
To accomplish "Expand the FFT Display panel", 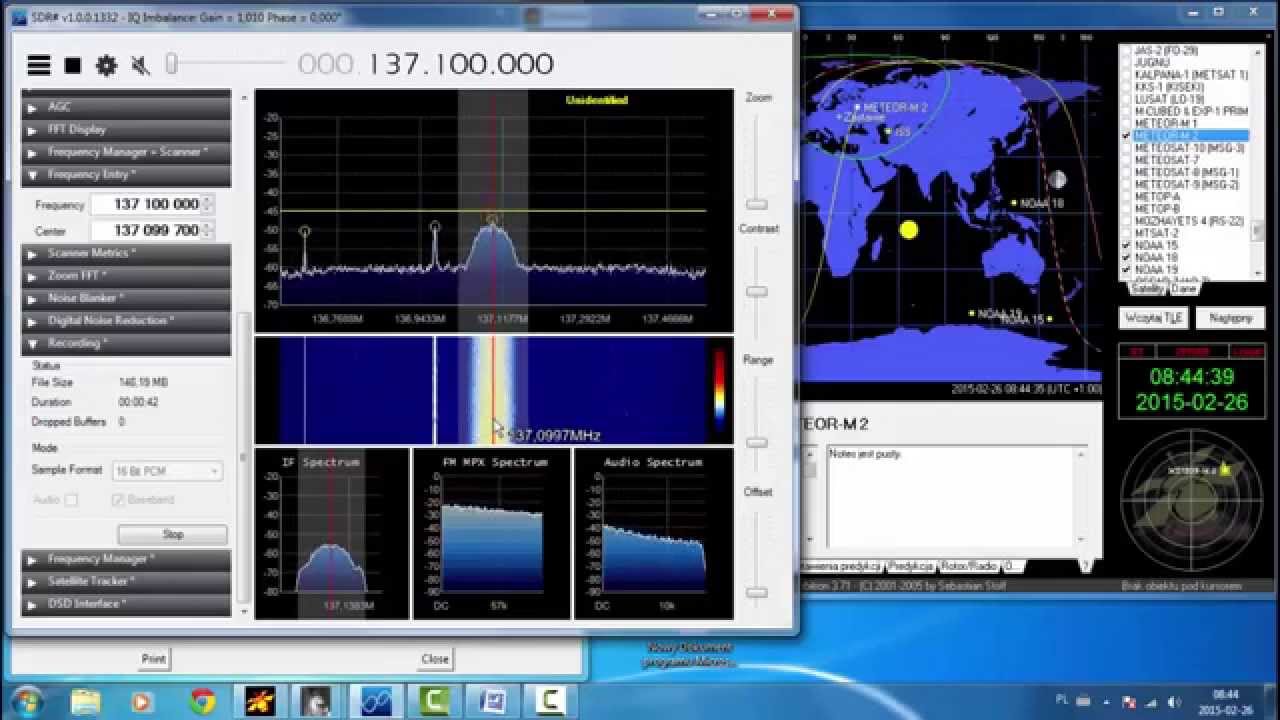I will pyautogui.click(x=126, y=129).
